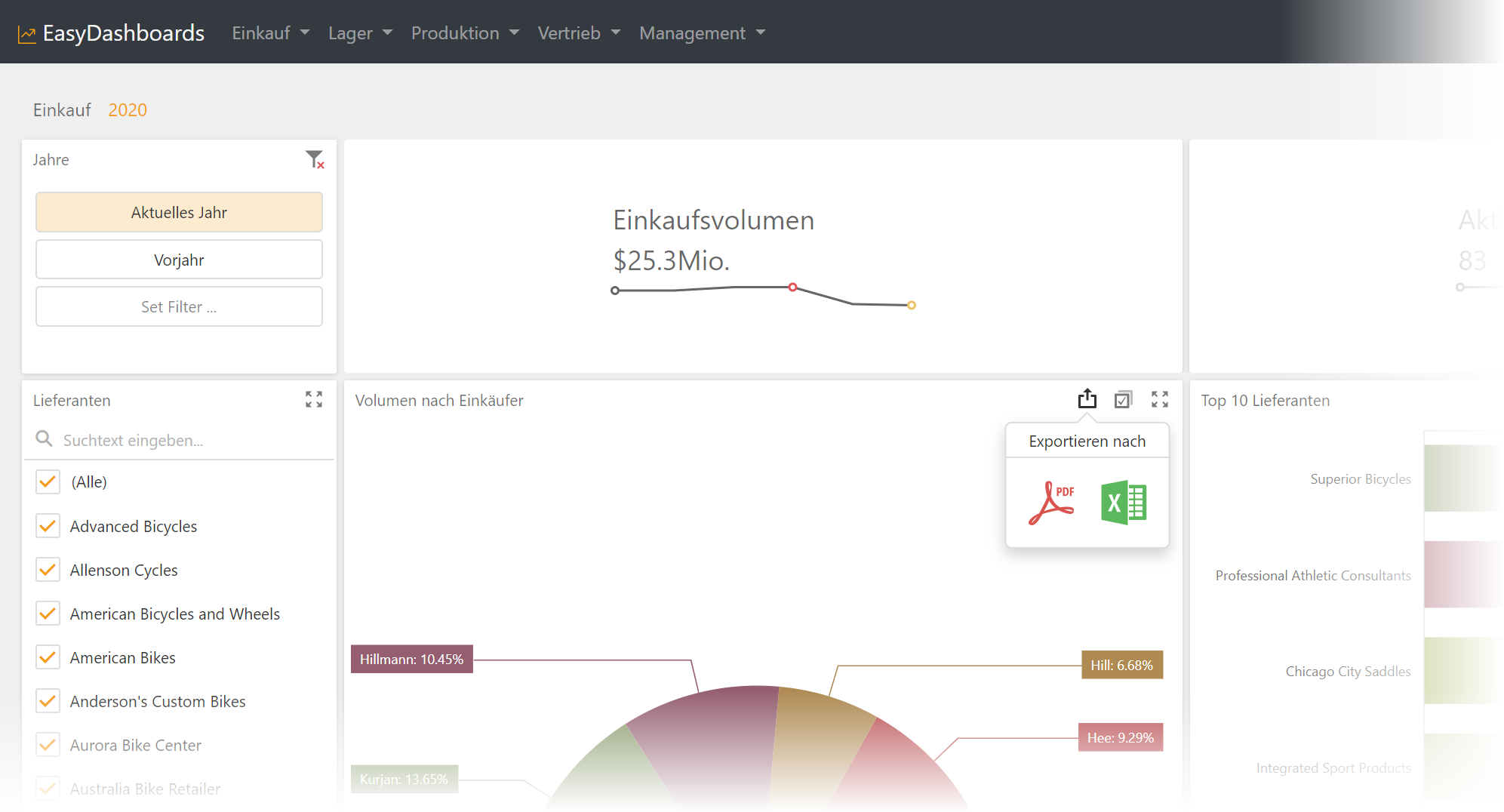Click the Professional Athletic Consultants bar

tap(1462, 574)
